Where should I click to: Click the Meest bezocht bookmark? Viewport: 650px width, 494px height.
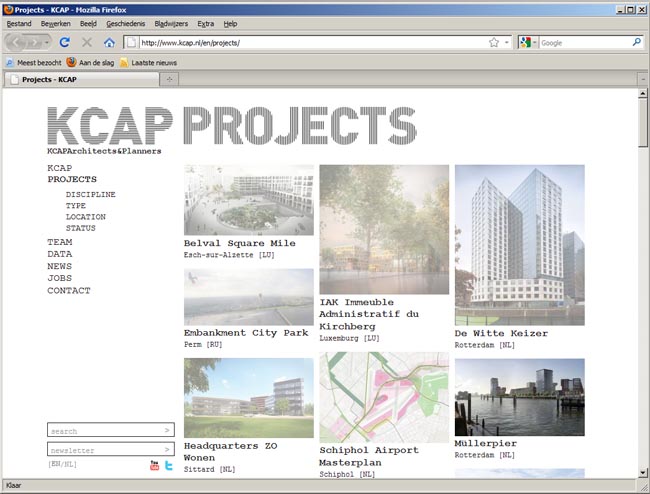(x=34, y=63)
